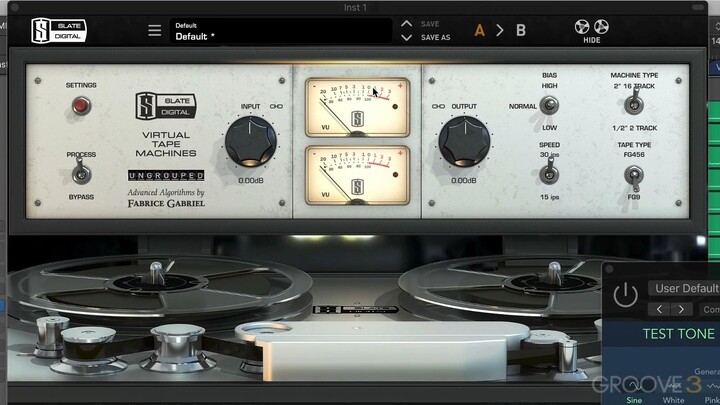This screenshot has width=720, height=405.
Task: Click the Slate Digital panel logo
Action: click(x=166, y=106)
